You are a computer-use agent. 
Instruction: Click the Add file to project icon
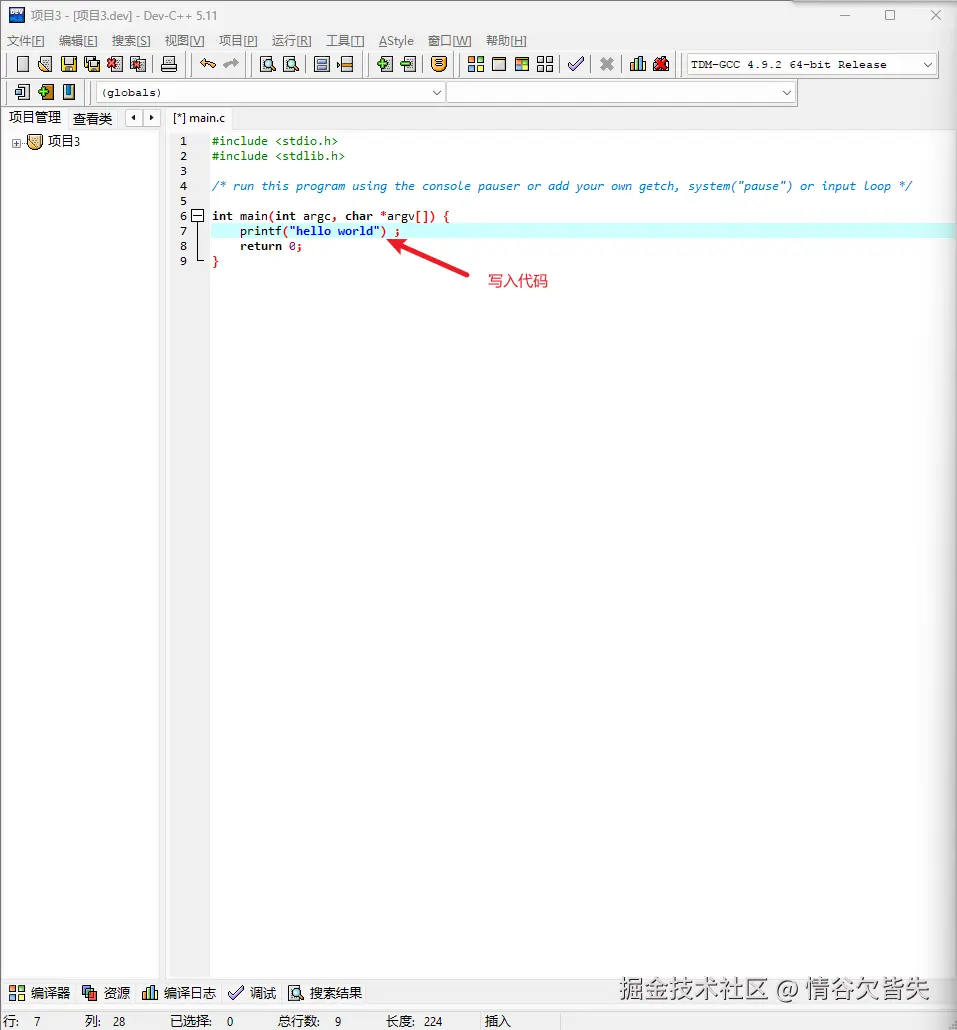385,64
